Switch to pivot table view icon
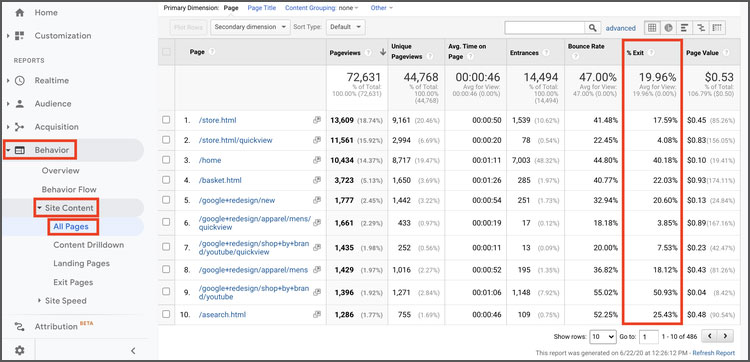Screen dimensions: 750x362 point(717,28)
